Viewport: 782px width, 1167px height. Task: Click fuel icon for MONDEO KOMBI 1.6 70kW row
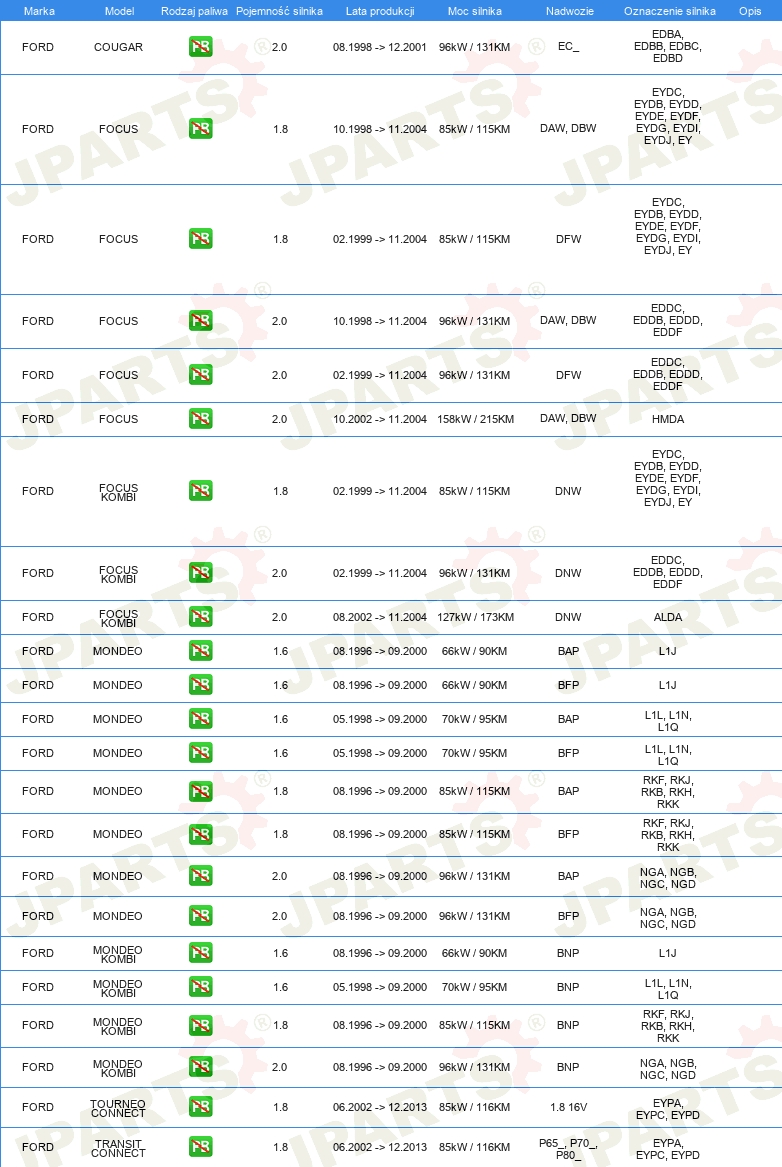[201, 987]
